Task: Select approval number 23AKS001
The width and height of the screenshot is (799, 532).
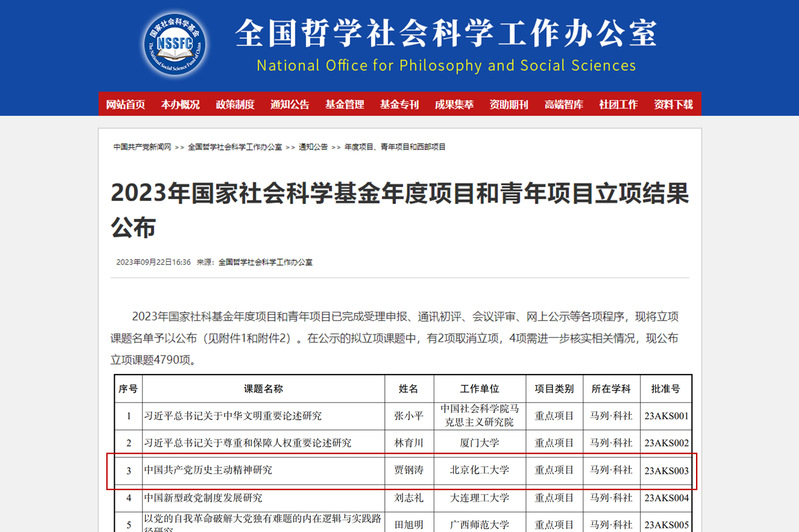Action: 666,416
